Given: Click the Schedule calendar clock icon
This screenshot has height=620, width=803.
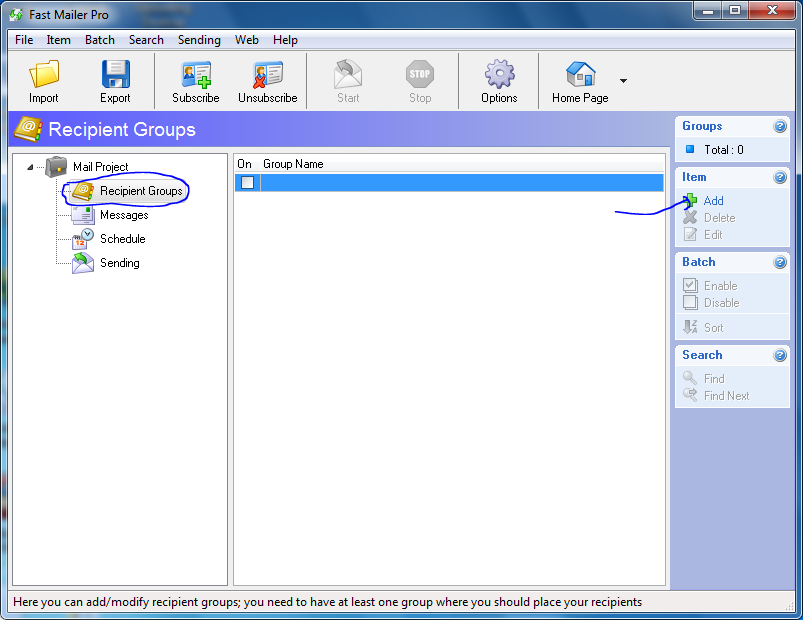Looking at the screenshot, I should [x=83, y=239].
